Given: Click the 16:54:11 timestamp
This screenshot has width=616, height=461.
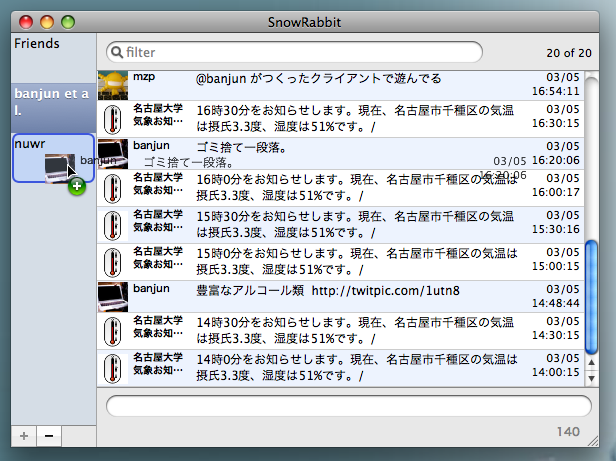Looking at the screenshot, I should point(556,91).
